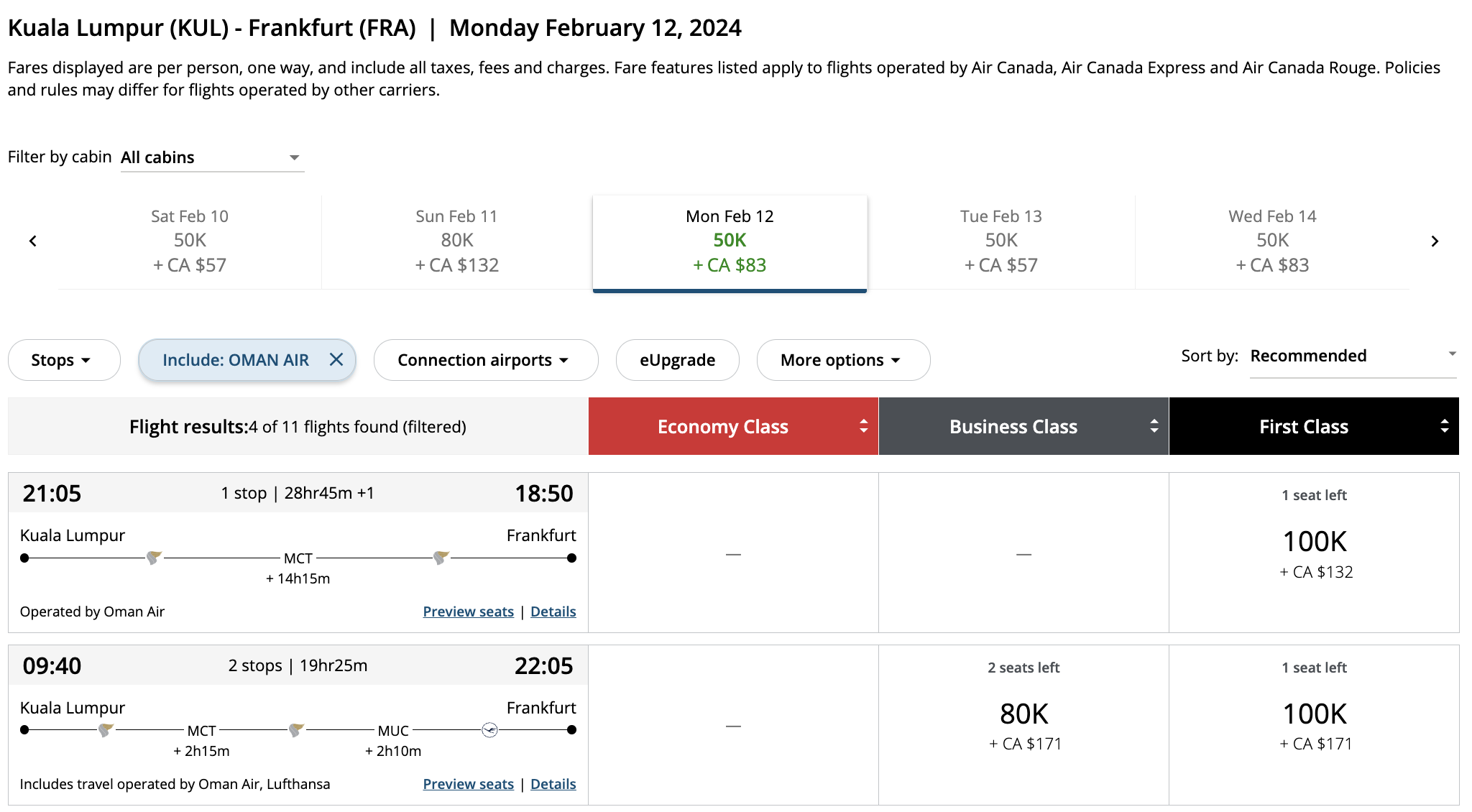The image size is (1472, 812).
Task: Remove the Include: OMAN AIR filter
Action: [336, 359]
